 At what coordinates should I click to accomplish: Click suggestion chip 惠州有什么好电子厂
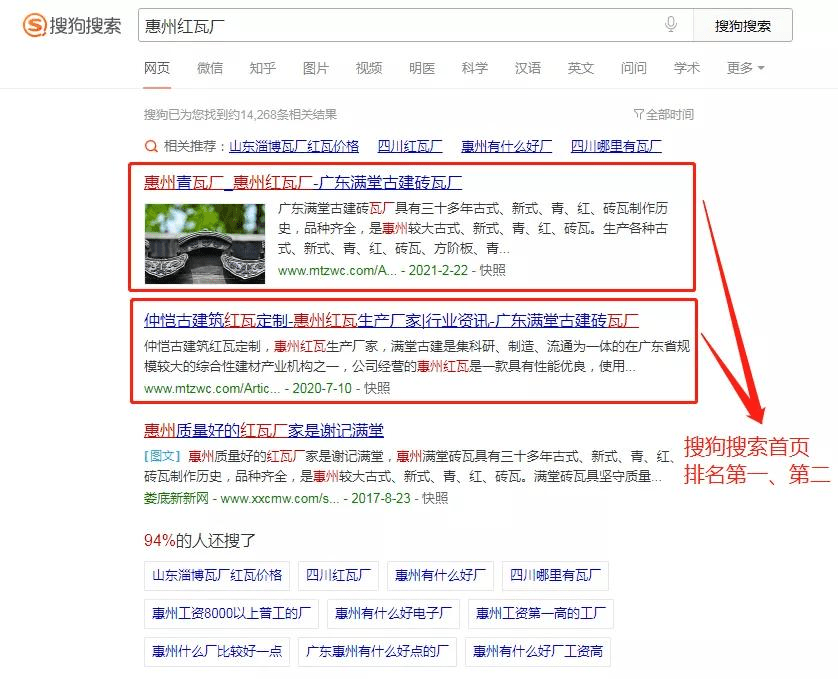tap(393, 613)
